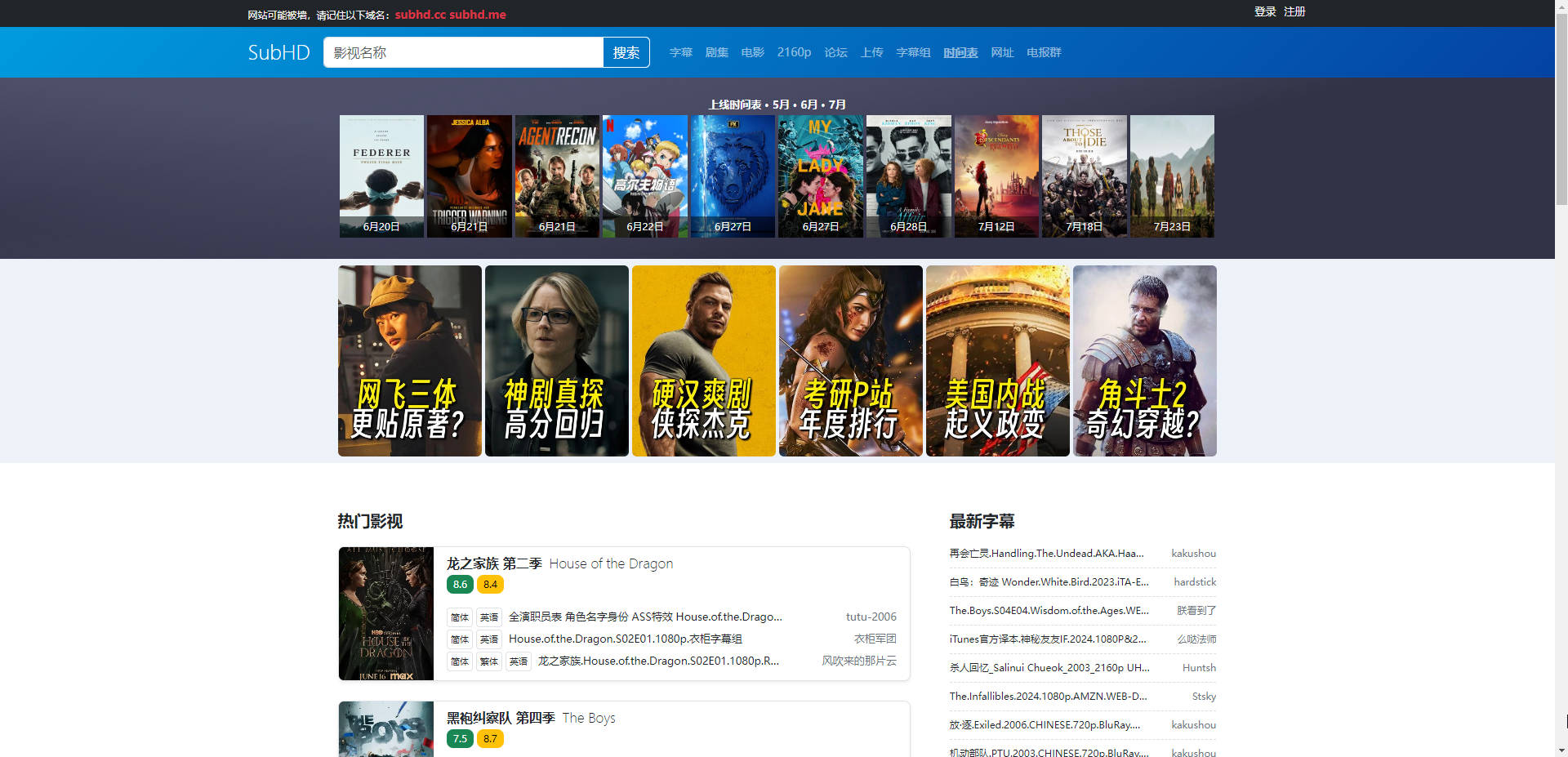Open the 电报群 link in navbar
This screenshot has width=1568, height=757.
[x=1043, y=52]
